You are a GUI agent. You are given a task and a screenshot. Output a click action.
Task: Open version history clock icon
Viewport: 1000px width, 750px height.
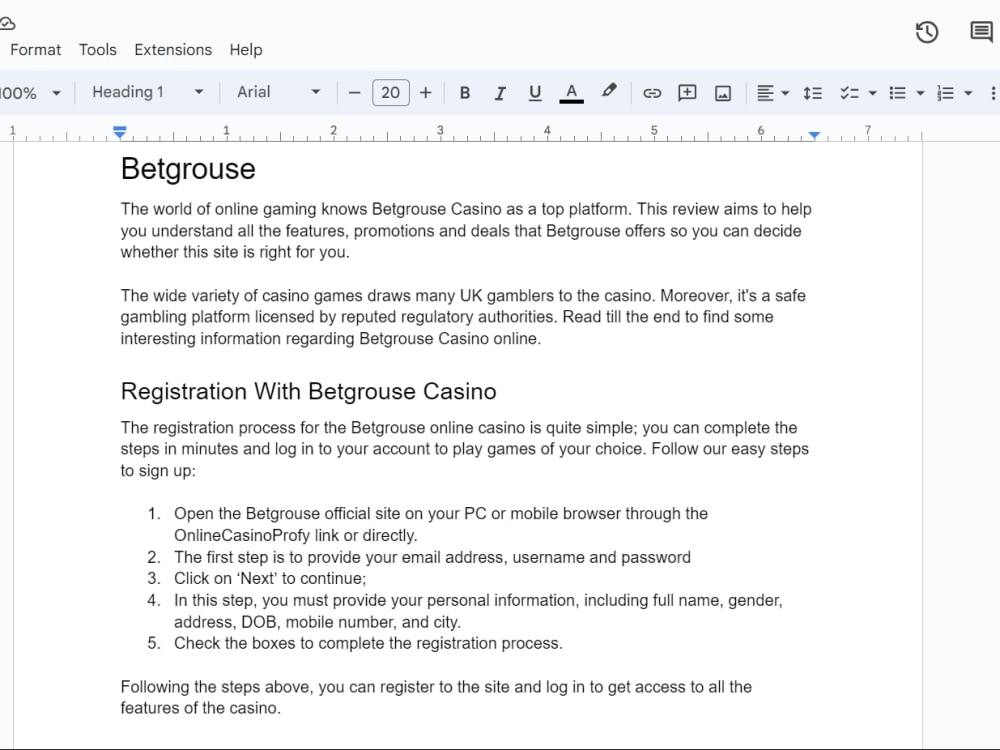point(927,32)
